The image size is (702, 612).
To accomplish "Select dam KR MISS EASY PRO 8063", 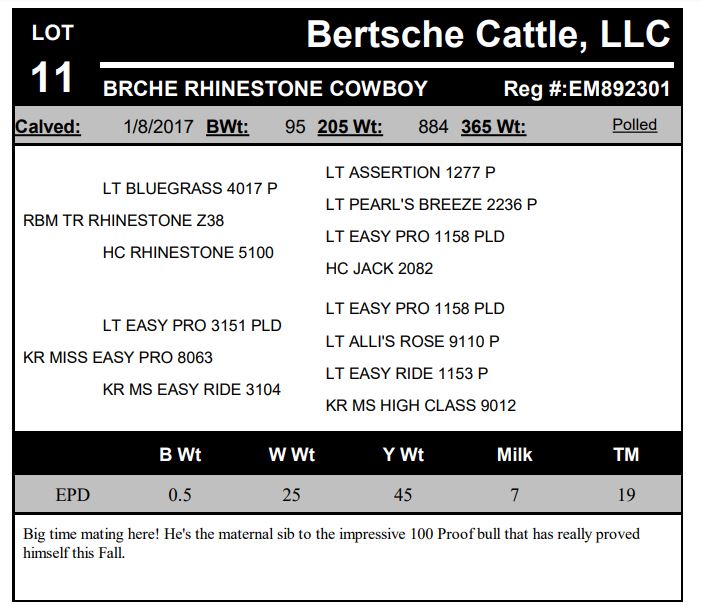I will coord(118,357).
